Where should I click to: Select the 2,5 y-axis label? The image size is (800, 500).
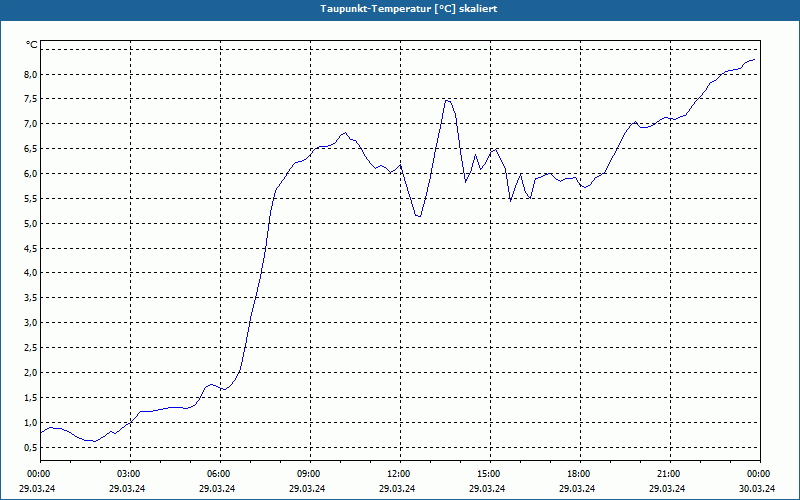31,347
